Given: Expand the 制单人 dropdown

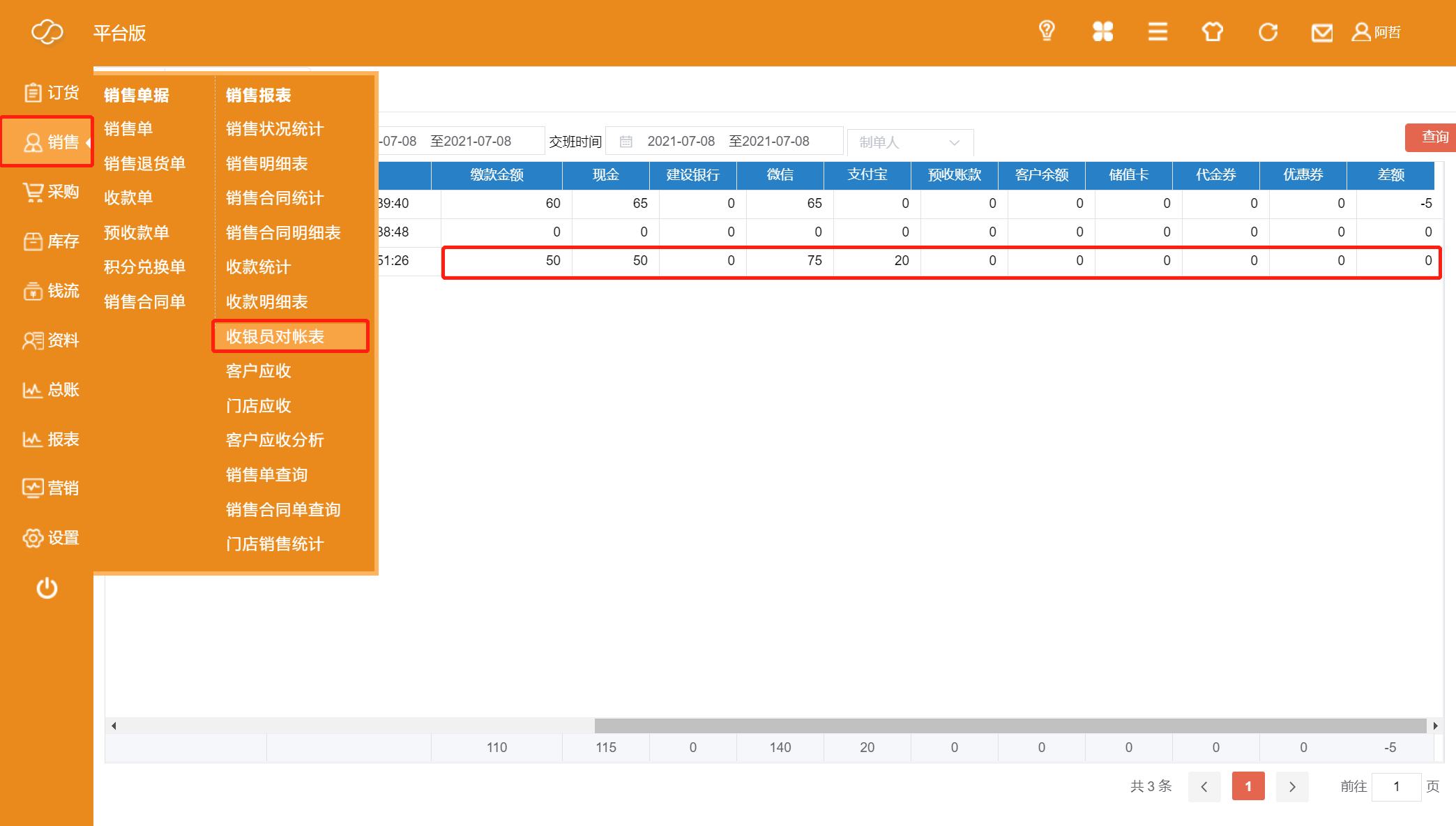Looking at the screenshot, I should tap(909, 142).
